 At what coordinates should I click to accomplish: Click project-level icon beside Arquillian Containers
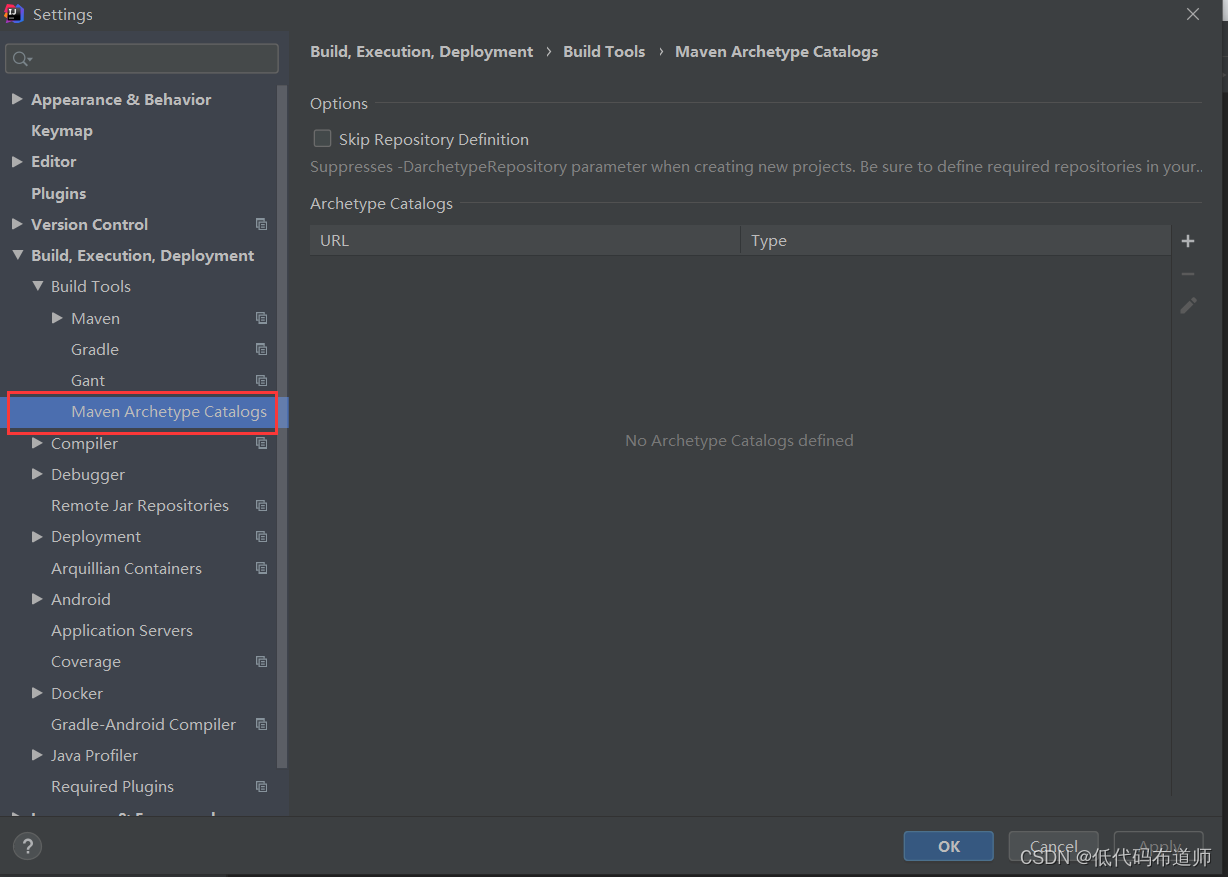click(261, 568)
